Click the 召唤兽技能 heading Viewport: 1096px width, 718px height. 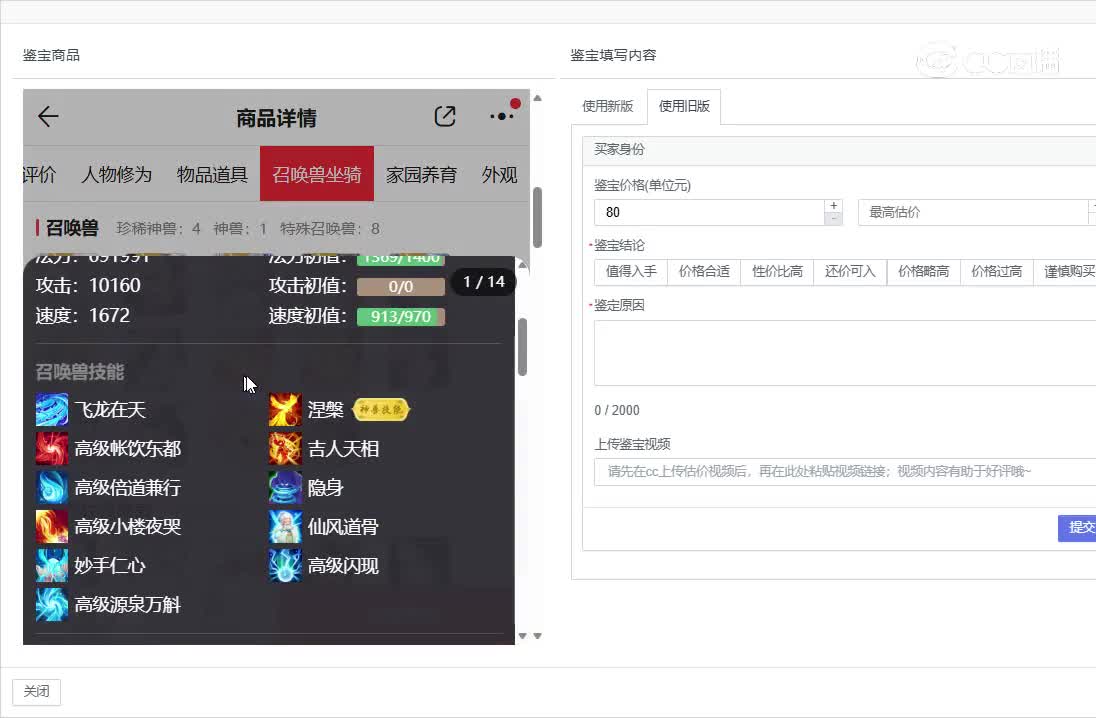tap(80, 372)
